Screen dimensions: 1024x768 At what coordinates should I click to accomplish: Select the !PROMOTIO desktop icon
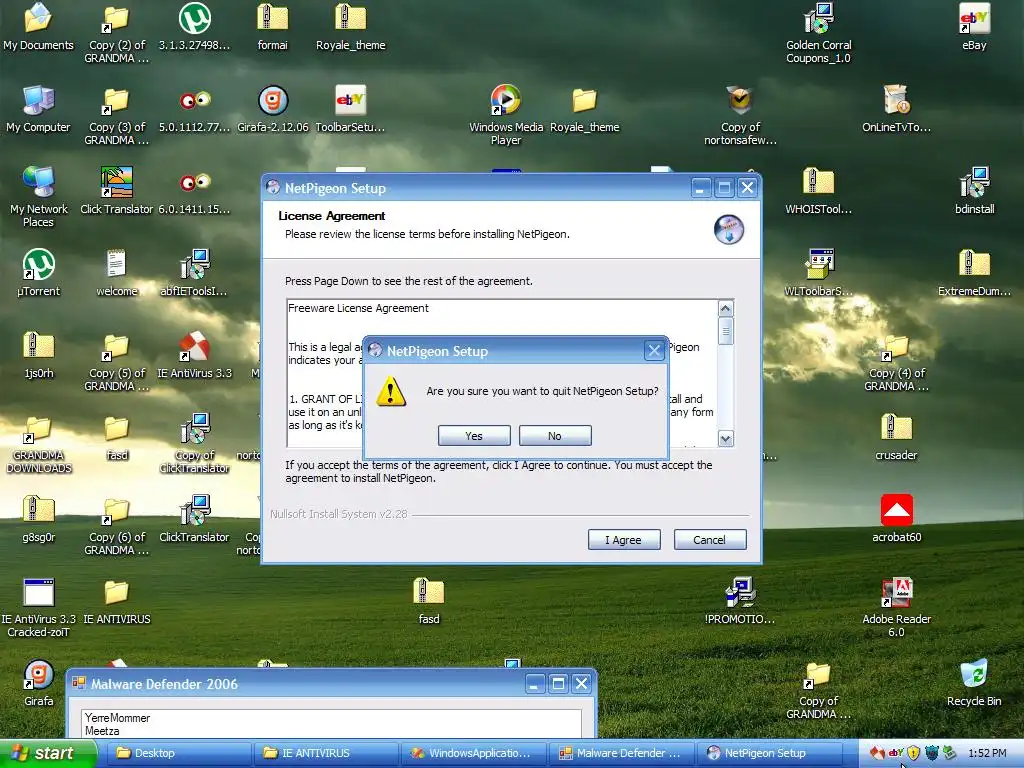[x=740, y=601]
